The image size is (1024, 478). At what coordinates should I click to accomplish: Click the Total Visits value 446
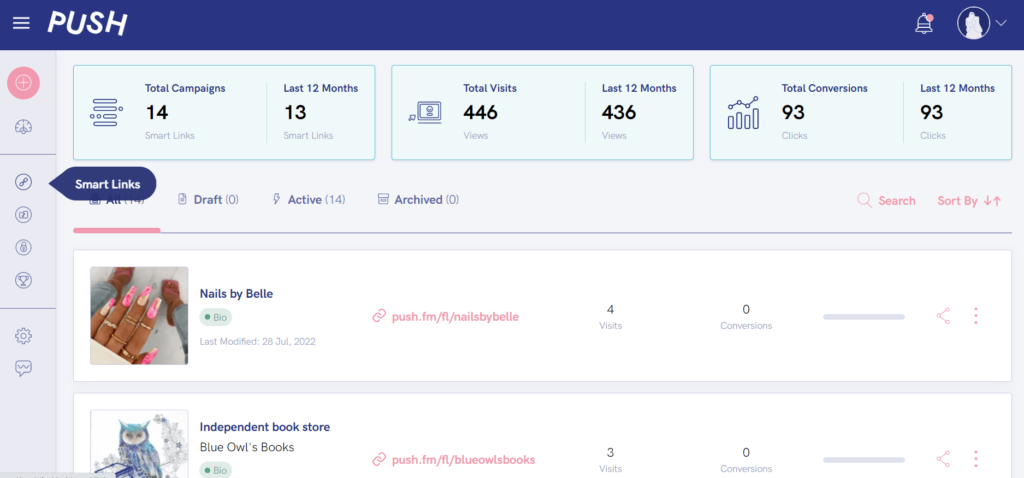[480, 112]
